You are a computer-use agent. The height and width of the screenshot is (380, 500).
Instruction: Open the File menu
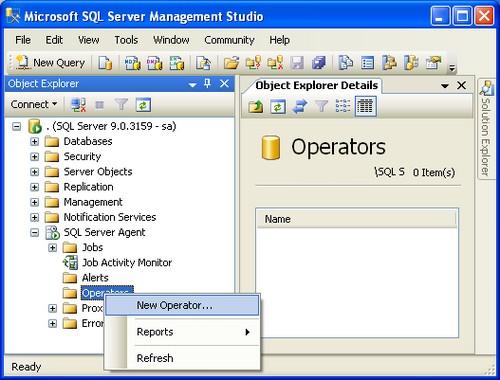[23, 40]
